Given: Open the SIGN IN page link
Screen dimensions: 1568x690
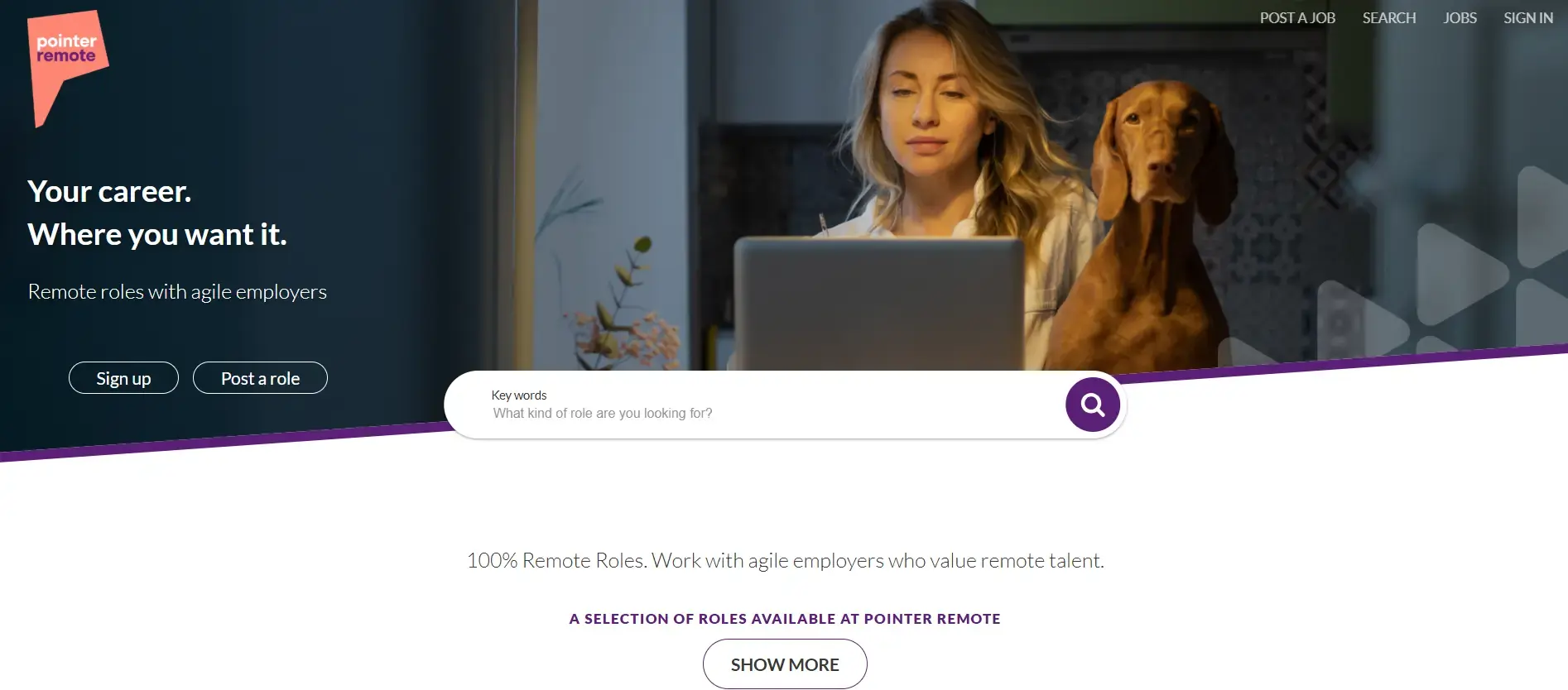Looking at the screenshot, I should coord(1528,18).
